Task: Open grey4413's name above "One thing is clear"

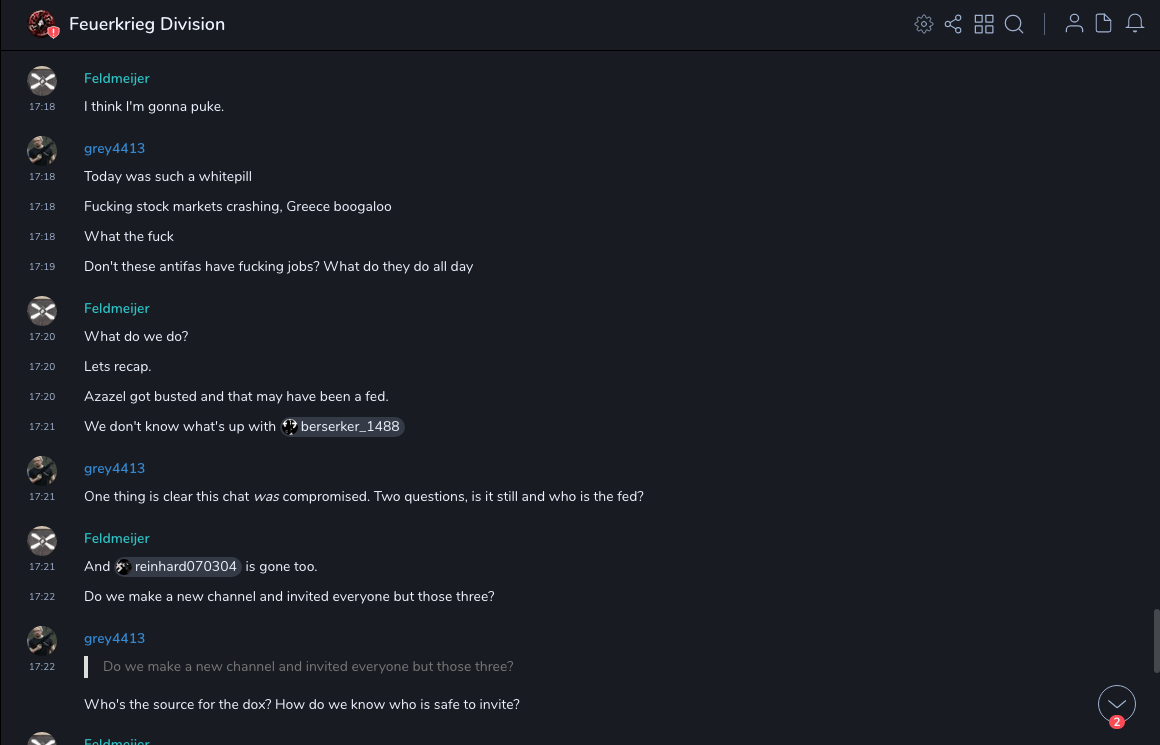Action: click(114, 468)
